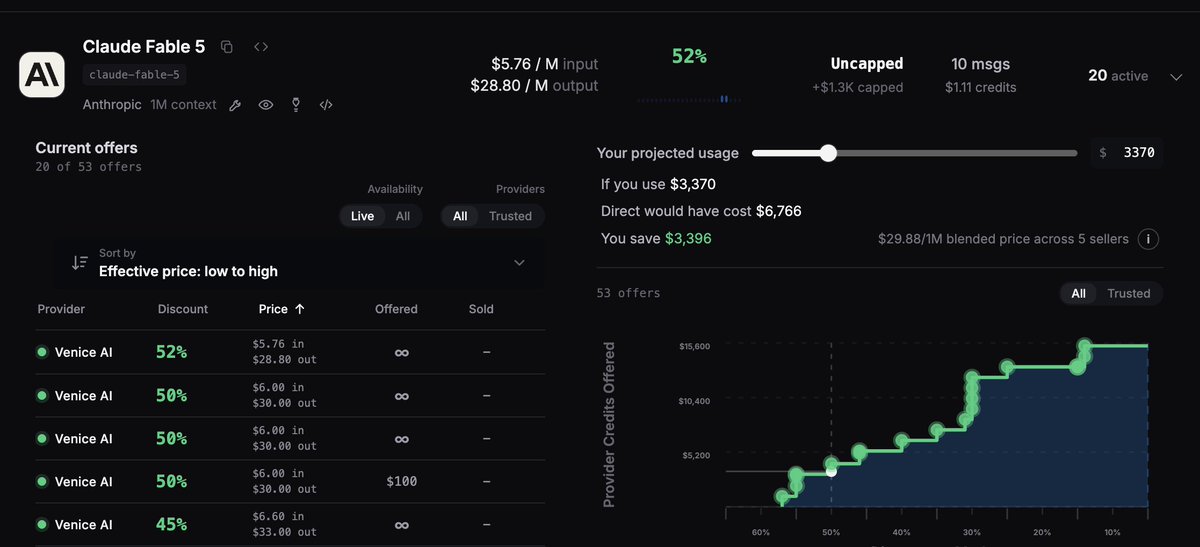
Task: Sort by the Sold column header
Action: [481, 309]
